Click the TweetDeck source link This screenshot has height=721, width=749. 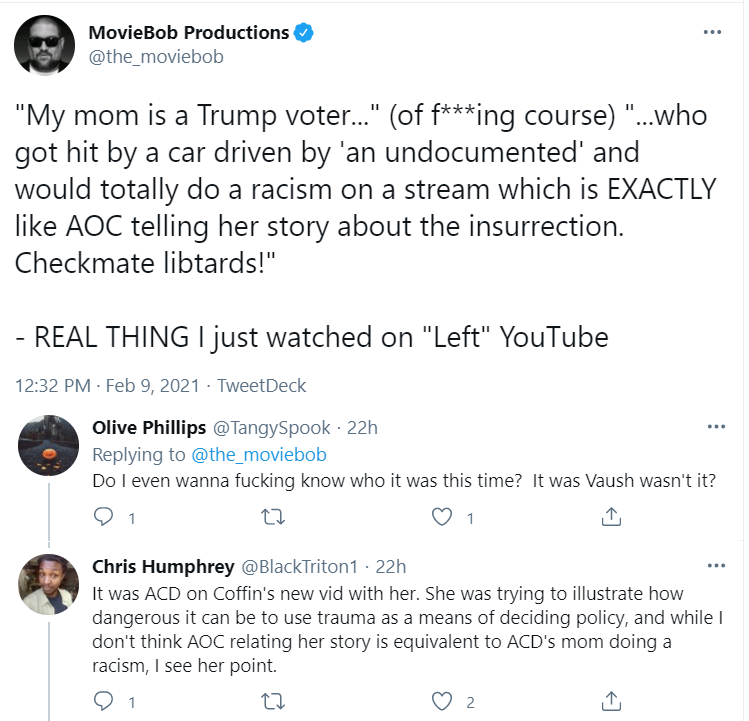(x=261, y=386)
